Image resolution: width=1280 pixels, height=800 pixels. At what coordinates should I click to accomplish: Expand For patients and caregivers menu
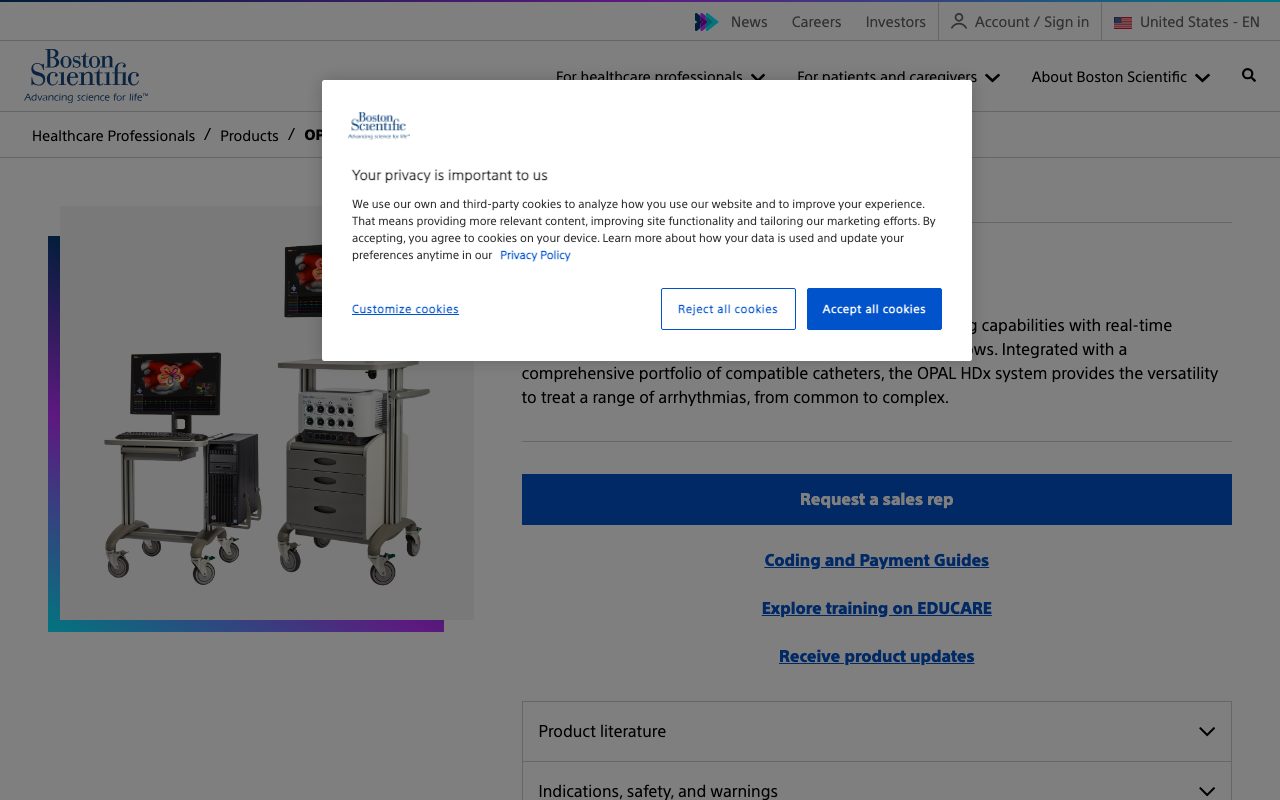(x=898, y=77)
